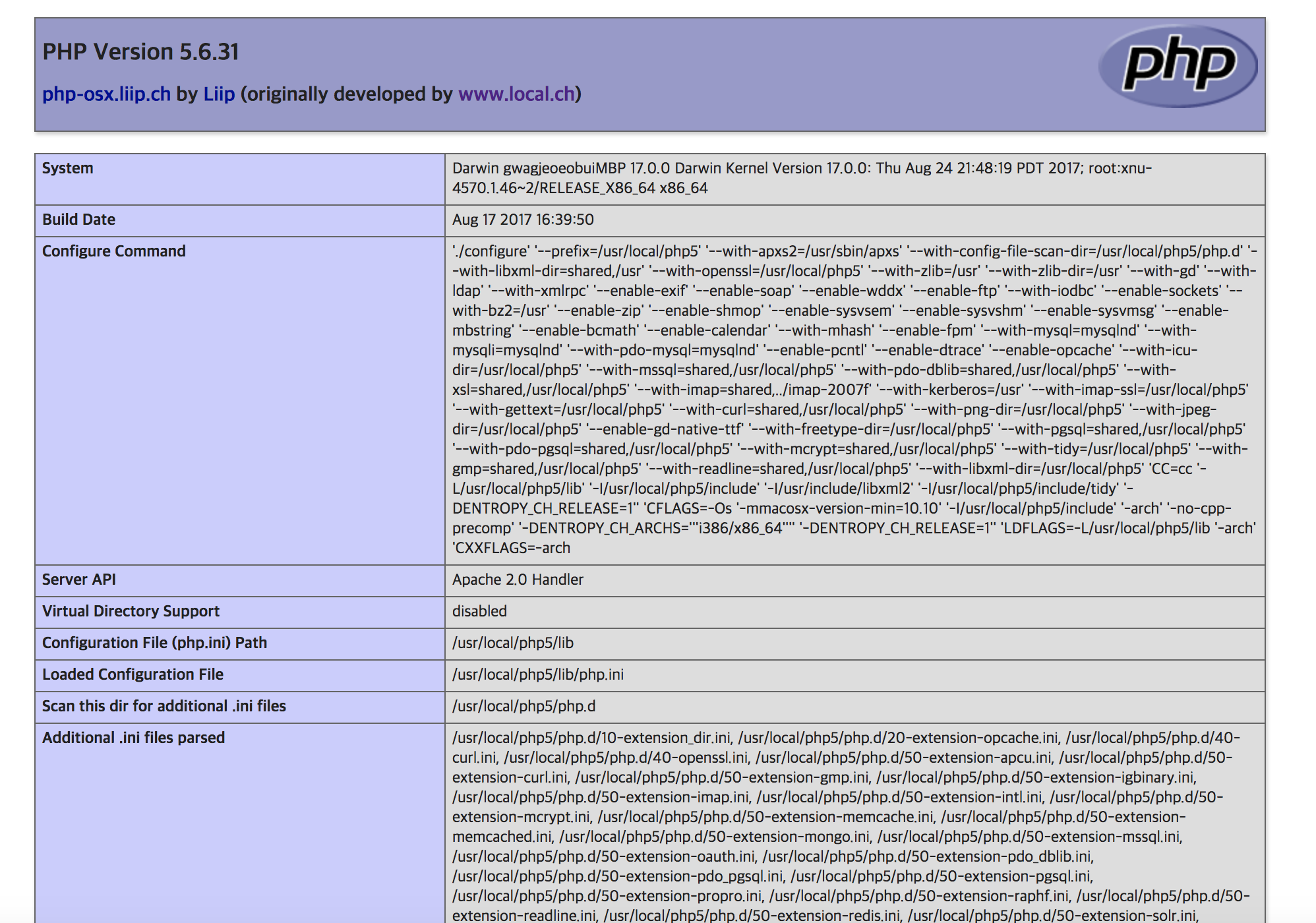
Task: Open the Liip link
Action: pos(219,94)
